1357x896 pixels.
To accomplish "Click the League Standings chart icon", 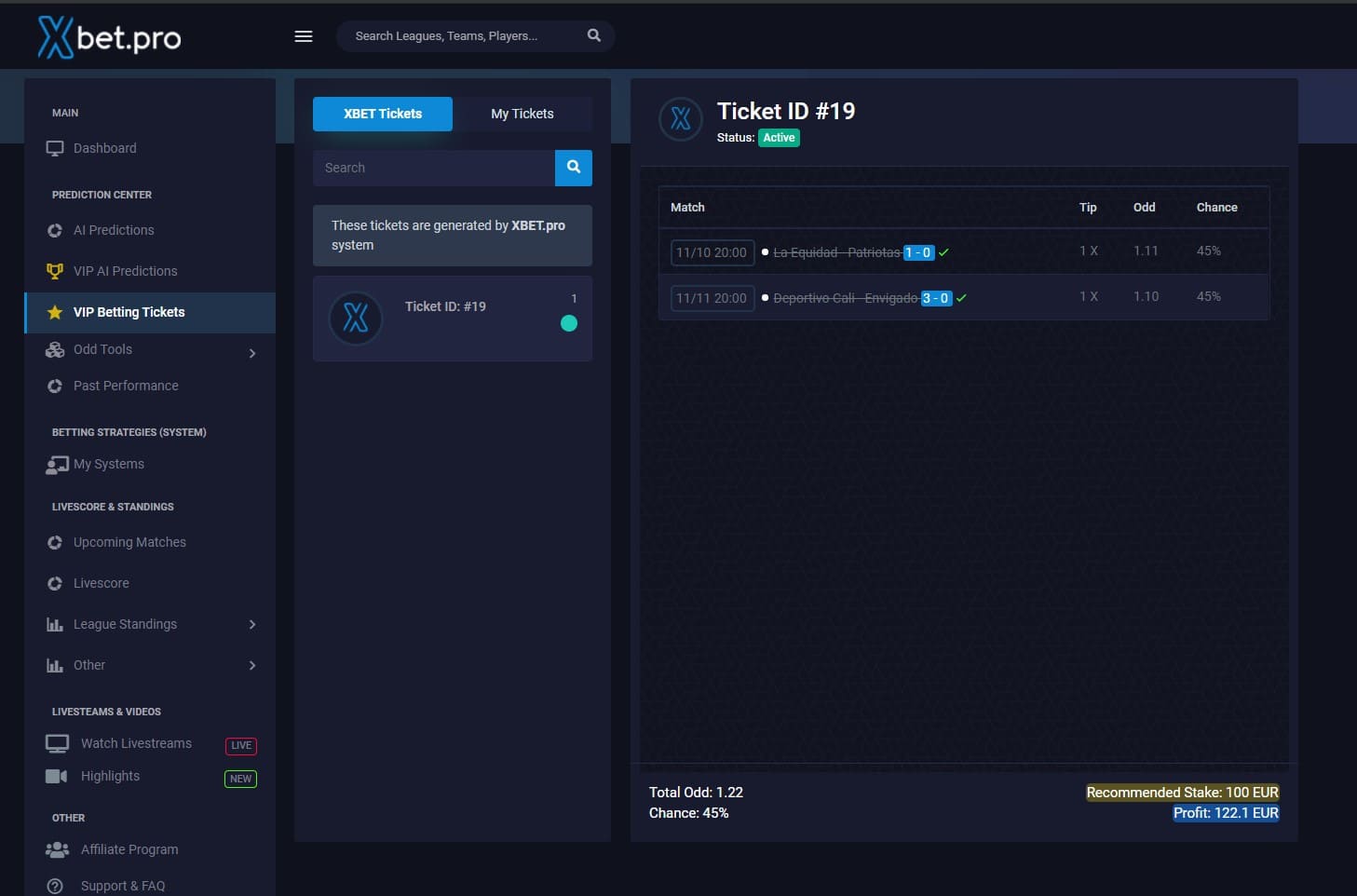I will coord(55,624).
